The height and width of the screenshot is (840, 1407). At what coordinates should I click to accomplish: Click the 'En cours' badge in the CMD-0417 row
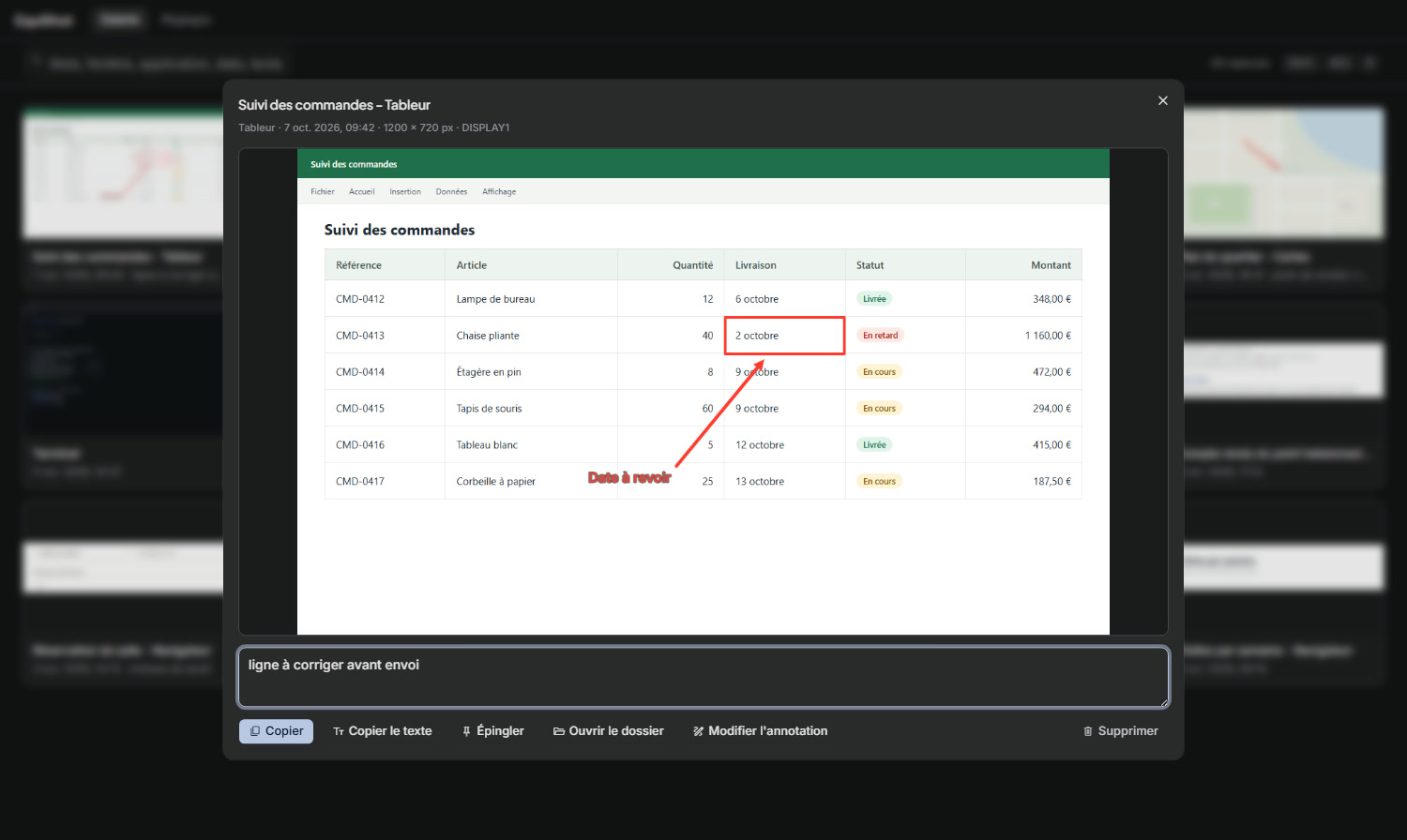click(x=879, y=482)
